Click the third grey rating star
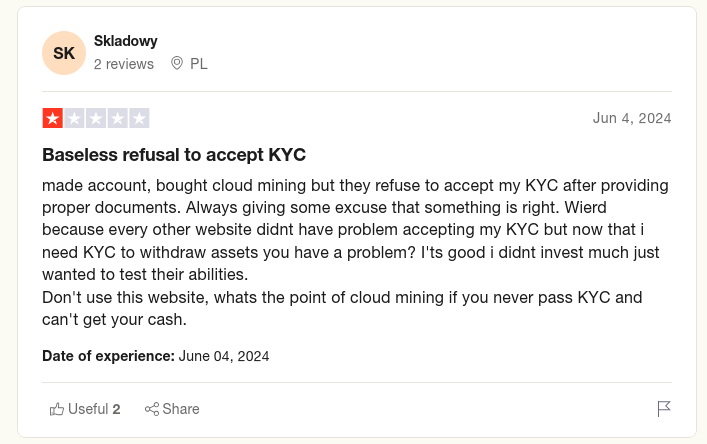Image resolution: width=707 pixels, height=444 pixels. tap(96, 118)
